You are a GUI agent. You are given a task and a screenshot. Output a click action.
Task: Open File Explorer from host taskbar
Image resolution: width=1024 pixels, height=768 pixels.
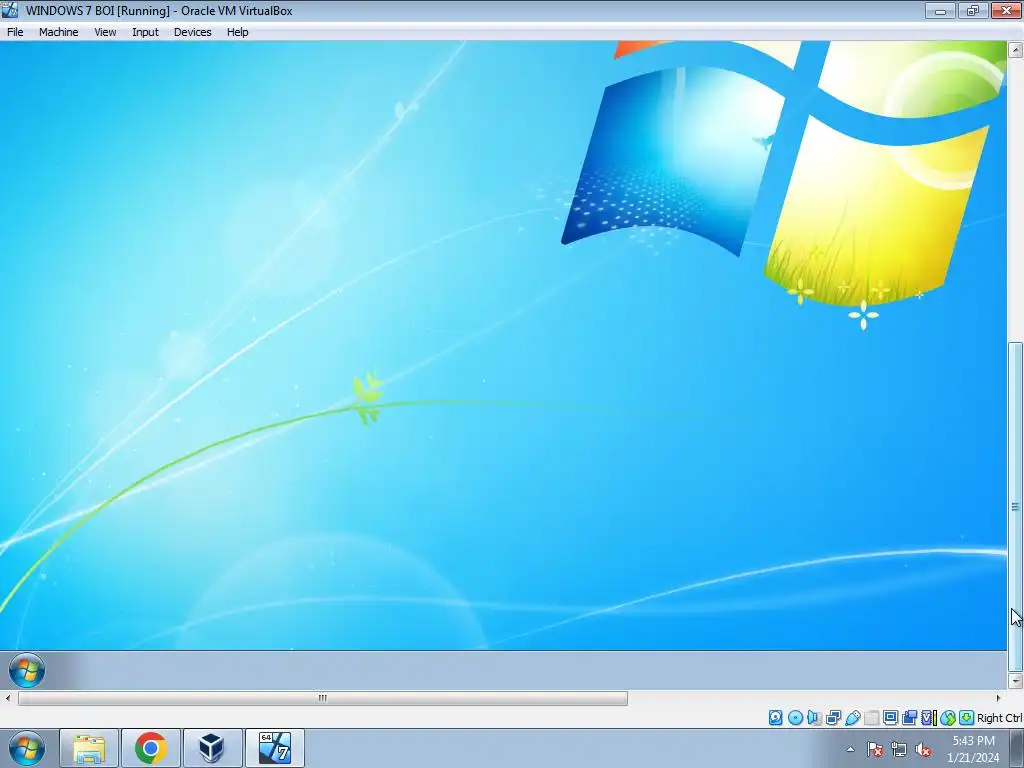(89, 748)
